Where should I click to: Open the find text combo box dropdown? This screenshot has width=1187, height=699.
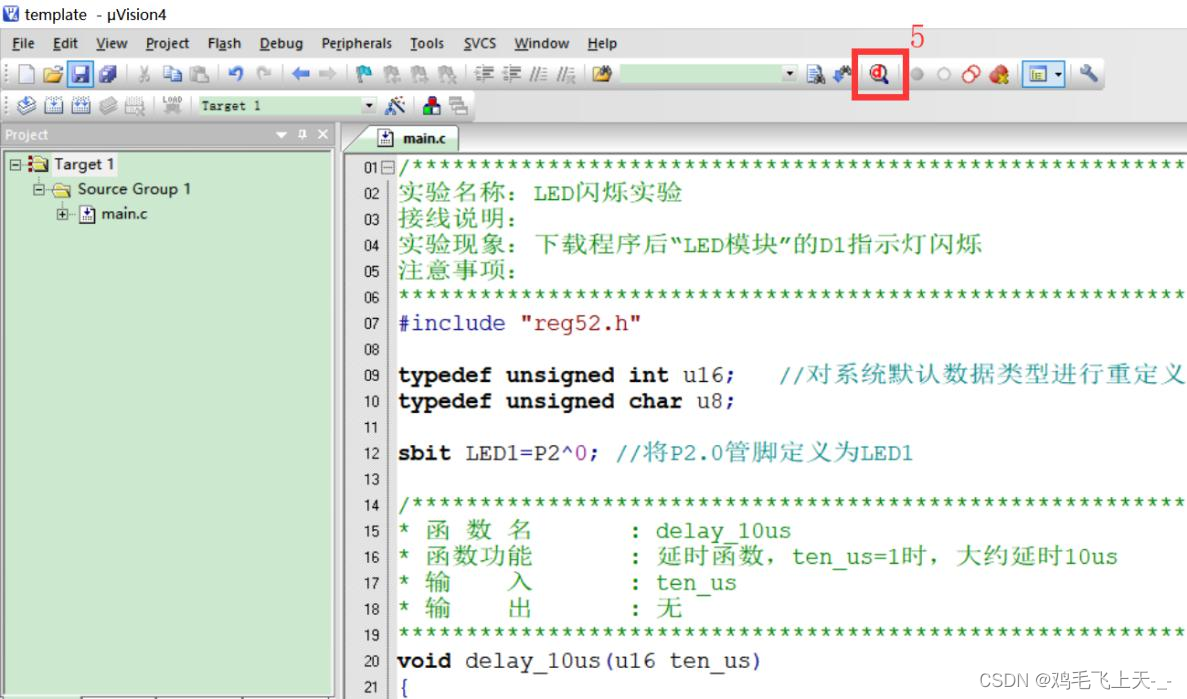pyautogui.click(x=790, y=73)
